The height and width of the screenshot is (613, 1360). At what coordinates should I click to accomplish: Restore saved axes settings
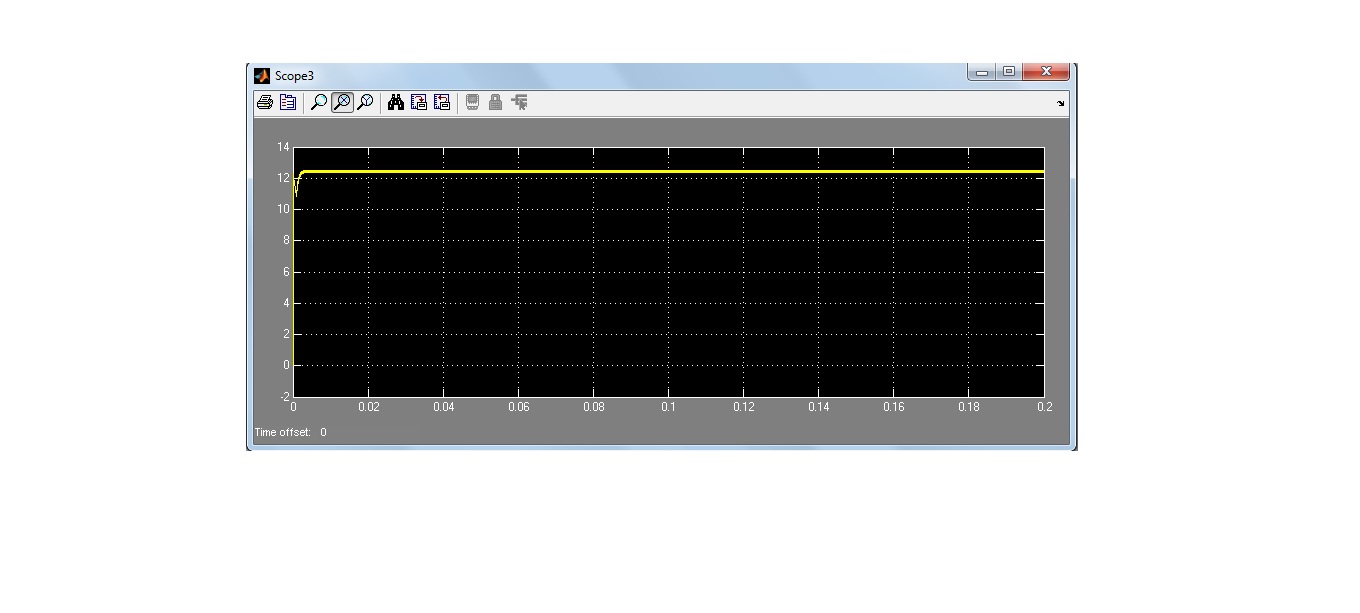pyautogui.click(x=442, y=102)
